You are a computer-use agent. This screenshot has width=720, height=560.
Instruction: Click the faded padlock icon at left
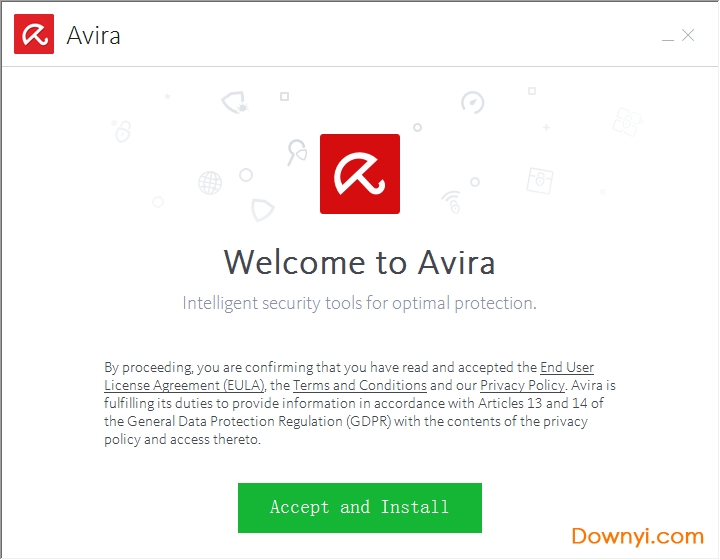[x=122, y=131]
